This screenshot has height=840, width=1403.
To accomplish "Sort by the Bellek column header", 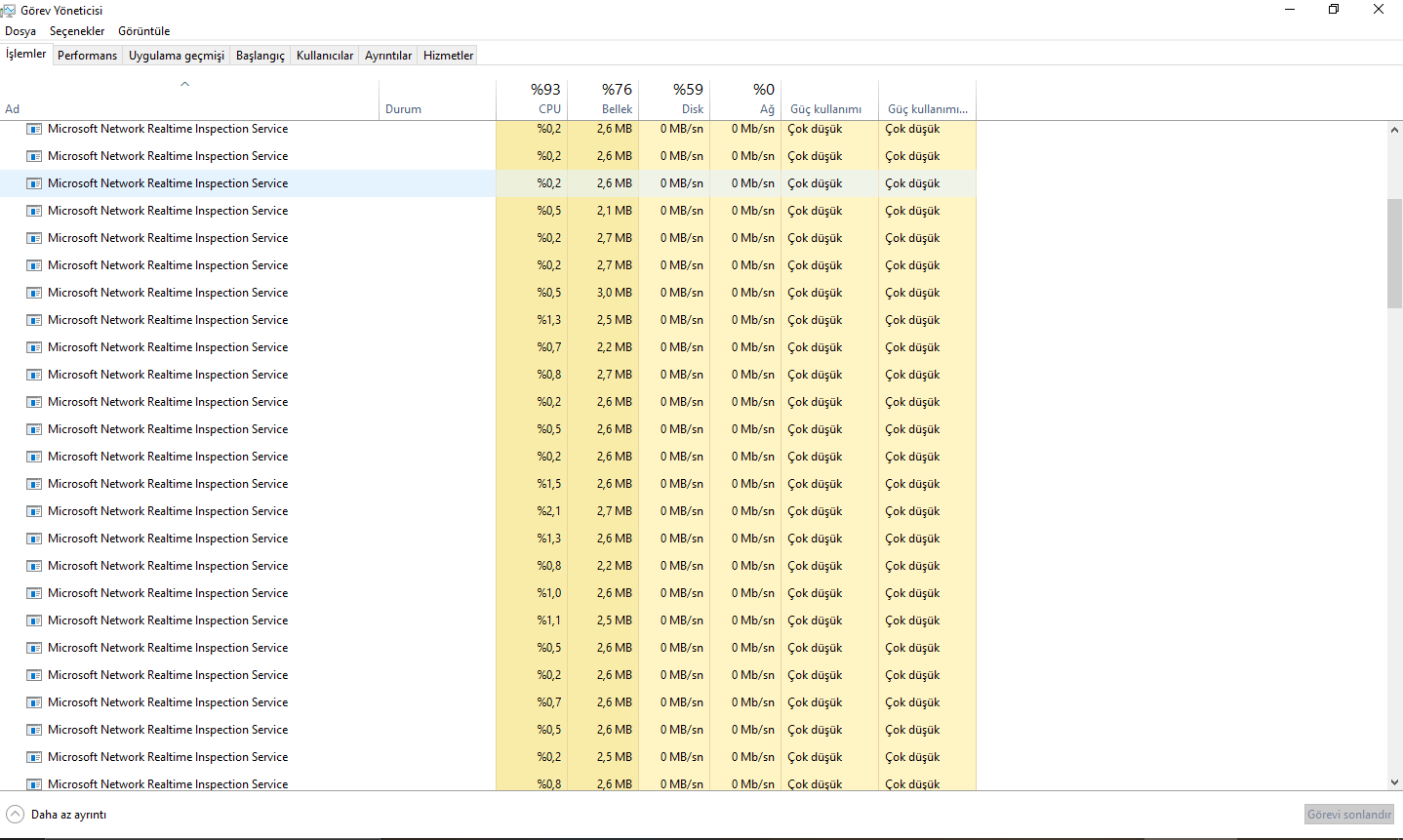I will point(603,100).
